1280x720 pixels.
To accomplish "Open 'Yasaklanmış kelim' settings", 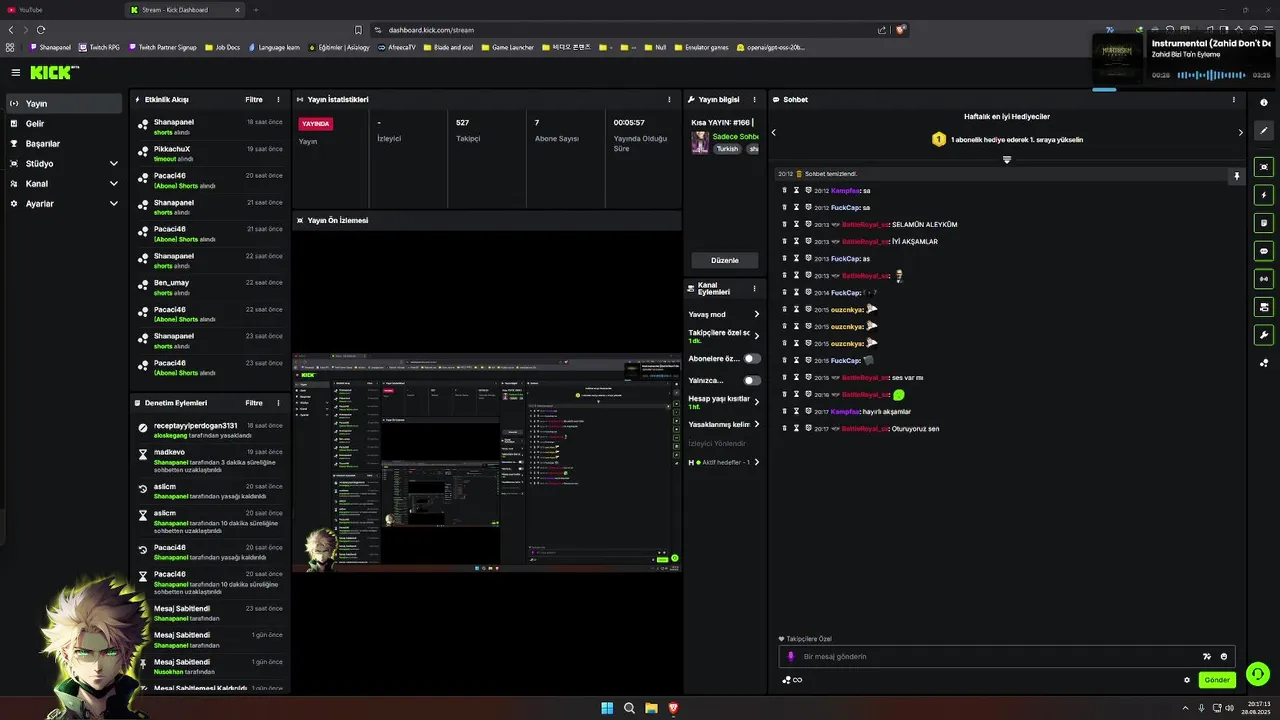I will click(x=723, y=424).
